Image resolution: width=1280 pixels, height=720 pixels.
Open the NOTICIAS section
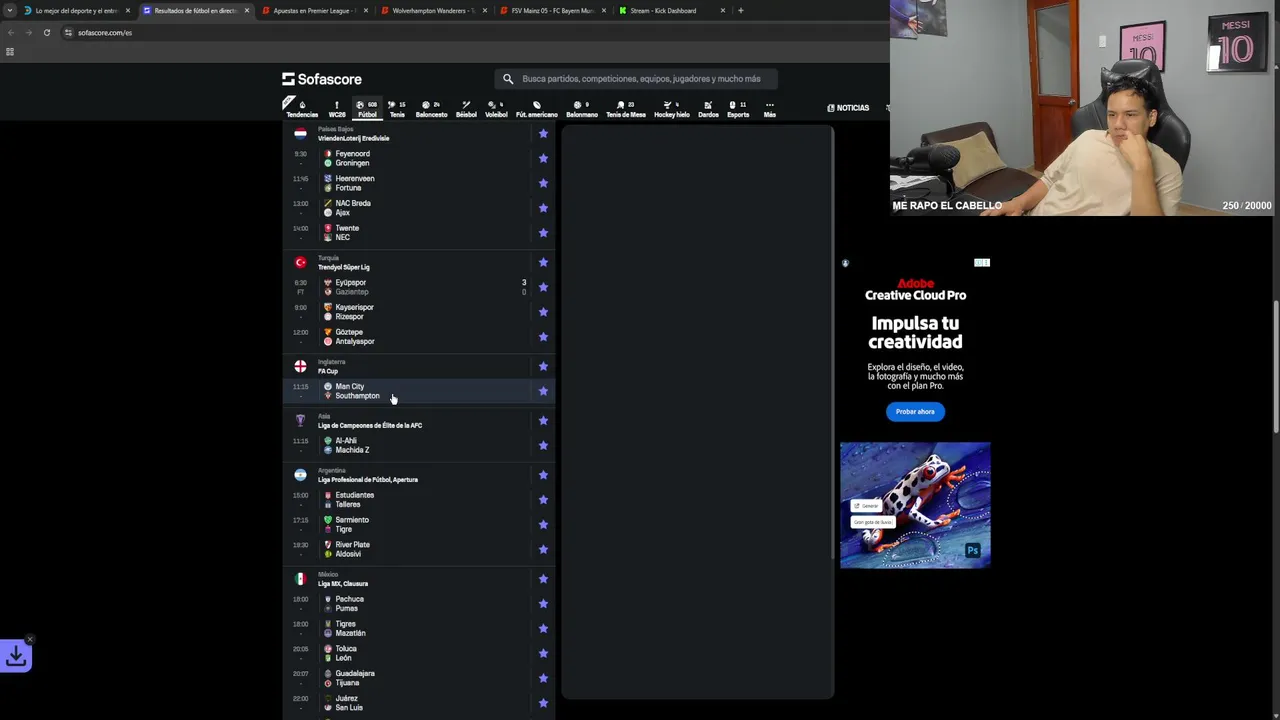point(848,108)
